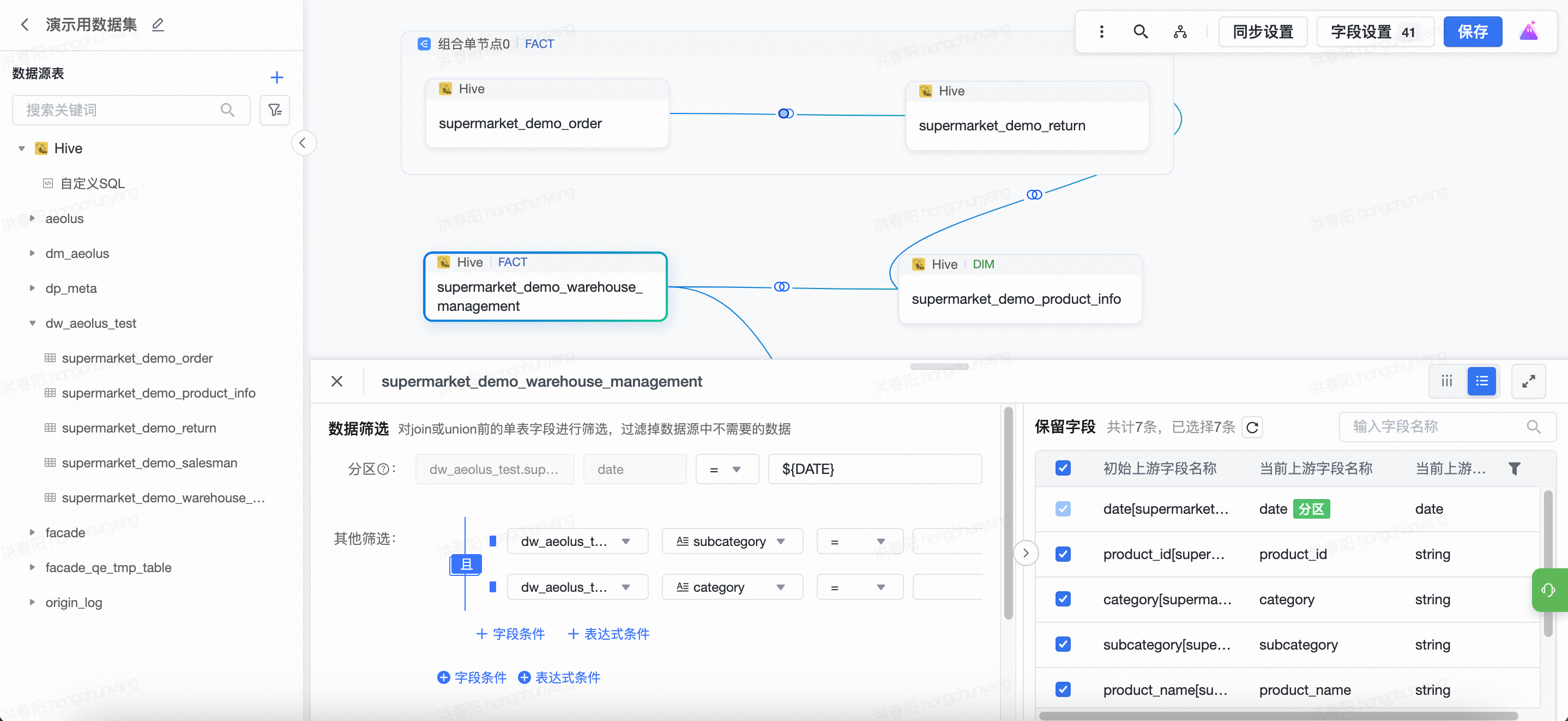This screenshot has width=1568, height=721.
Task: Open the subcategory field dropdown
Action: click(x=732, y=542)
